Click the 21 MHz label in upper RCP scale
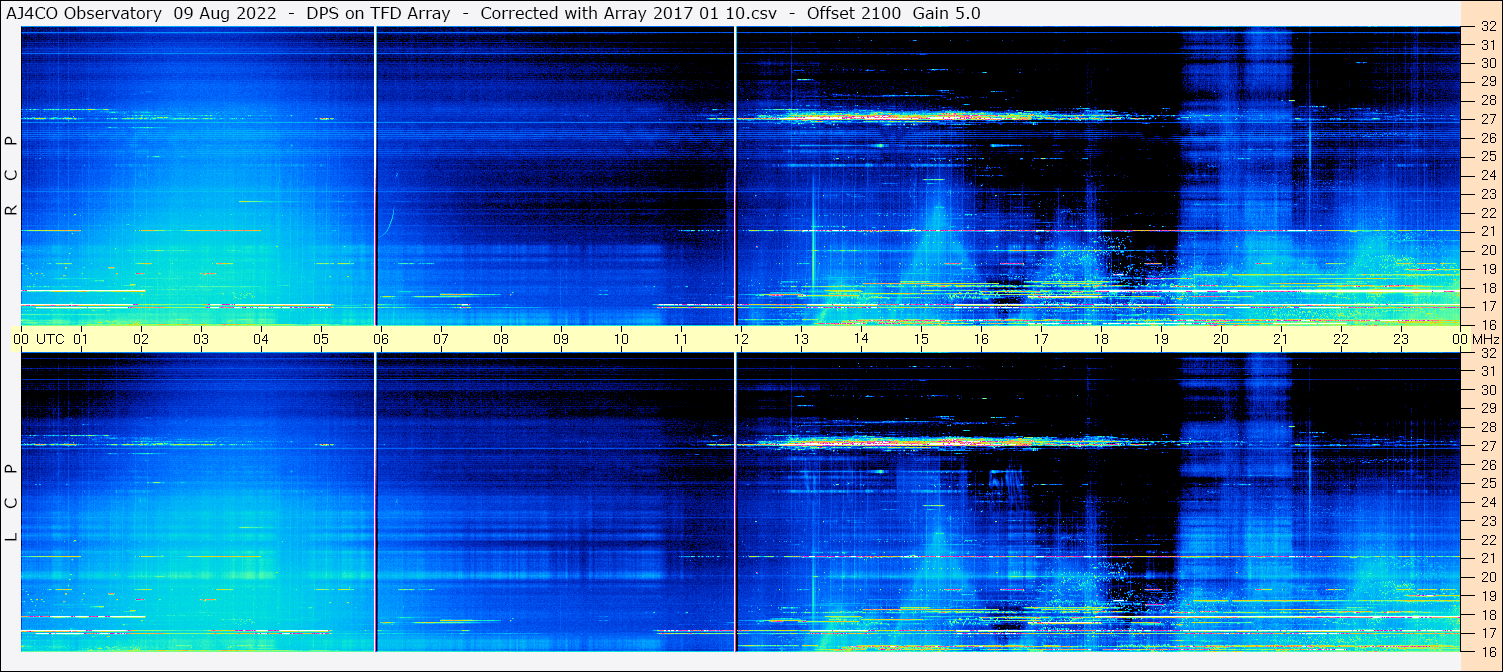The image size is (1503, 672). click(x=1487, y=231)
